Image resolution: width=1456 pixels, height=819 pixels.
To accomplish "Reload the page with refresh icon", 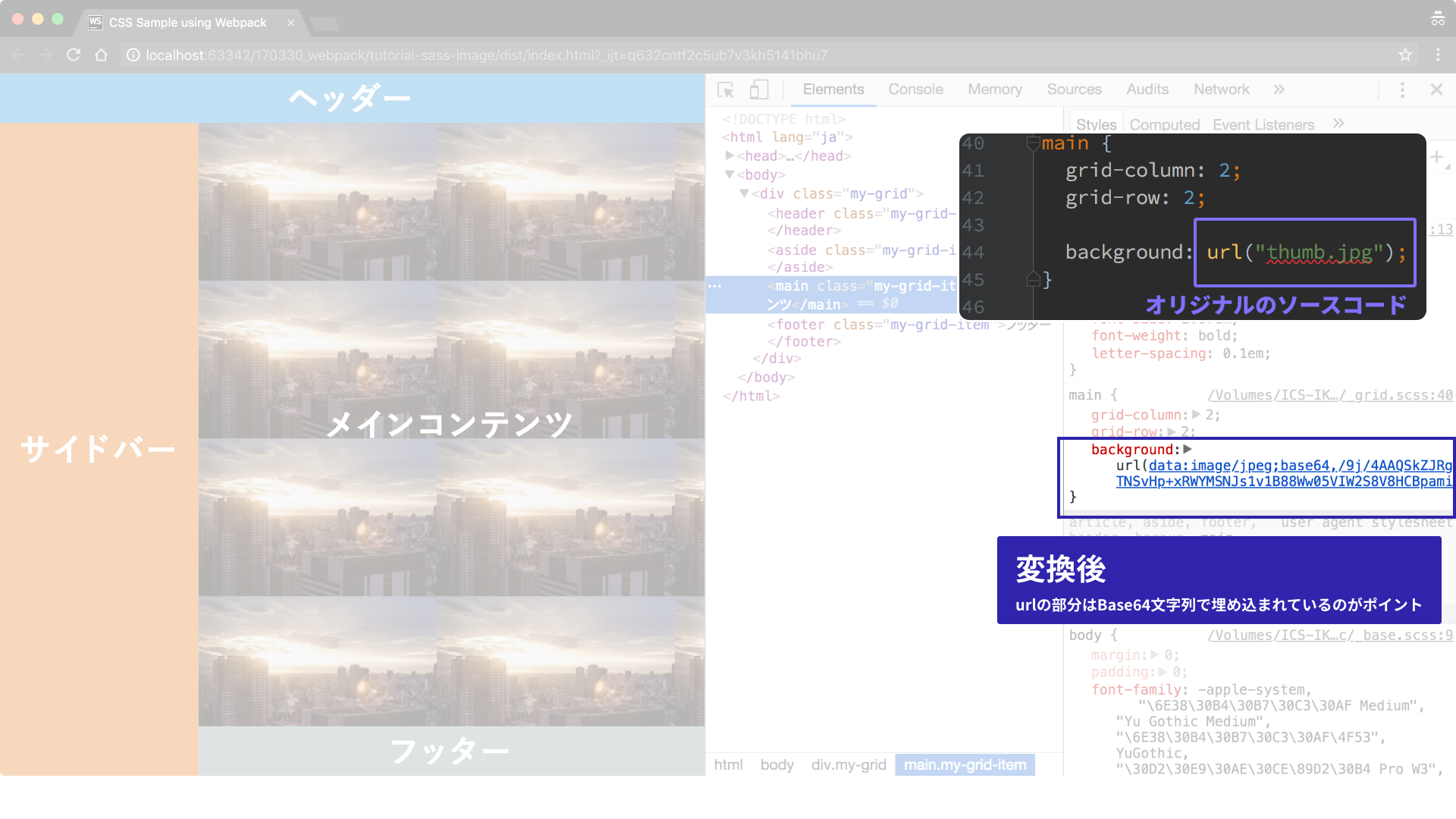I will click(x=74, y=55).
